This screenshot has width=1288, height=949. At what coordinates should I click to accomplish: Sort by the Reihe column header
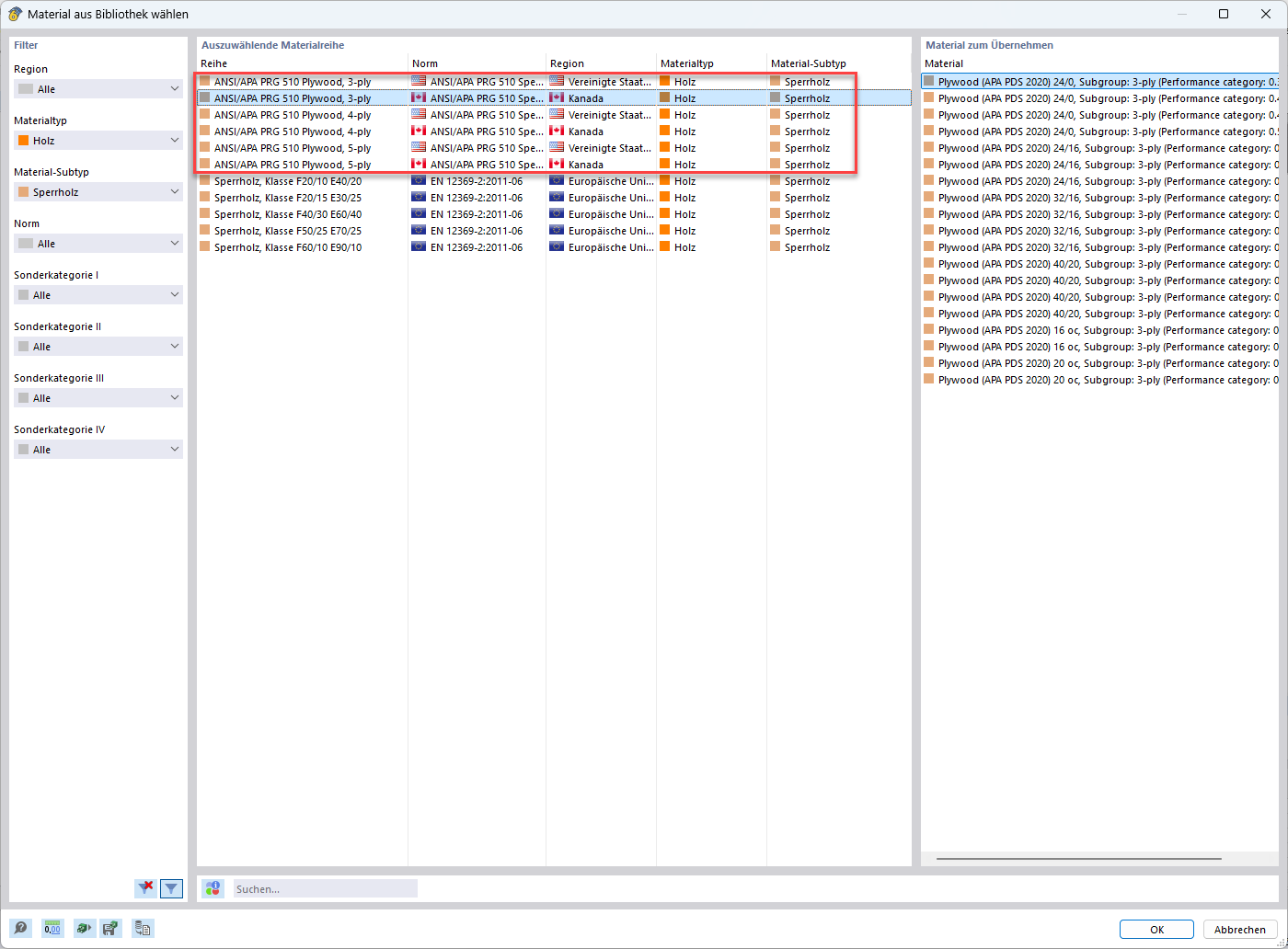tap(303, 63)
